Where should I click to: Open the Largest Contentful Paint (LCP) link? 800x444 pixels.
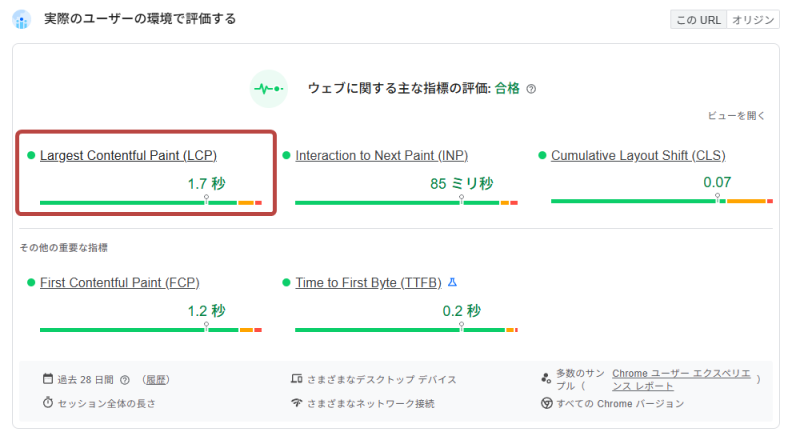pos(128,156)
